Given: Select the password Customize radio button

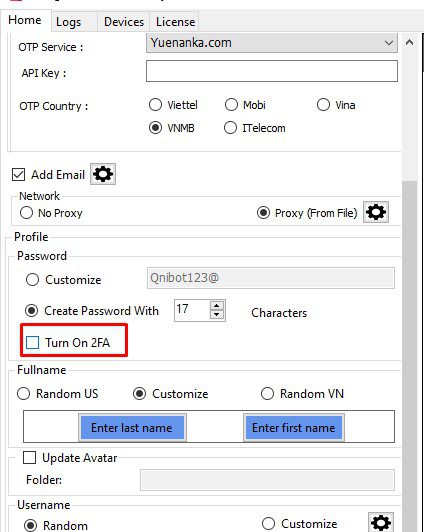Looking at the screenshot, I should click(x=32, y=280).
